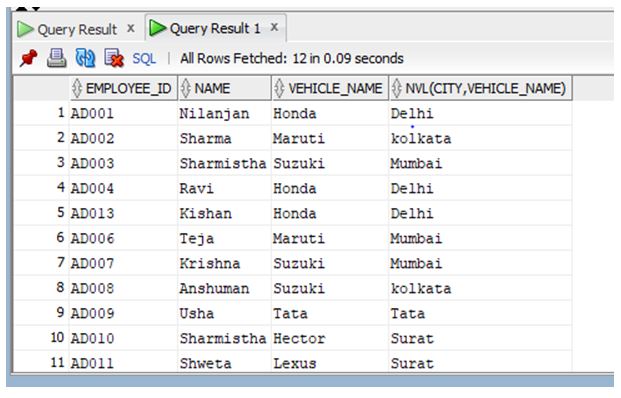Click the name cell Shweta
Screen dimensions: 621x398
225,362
